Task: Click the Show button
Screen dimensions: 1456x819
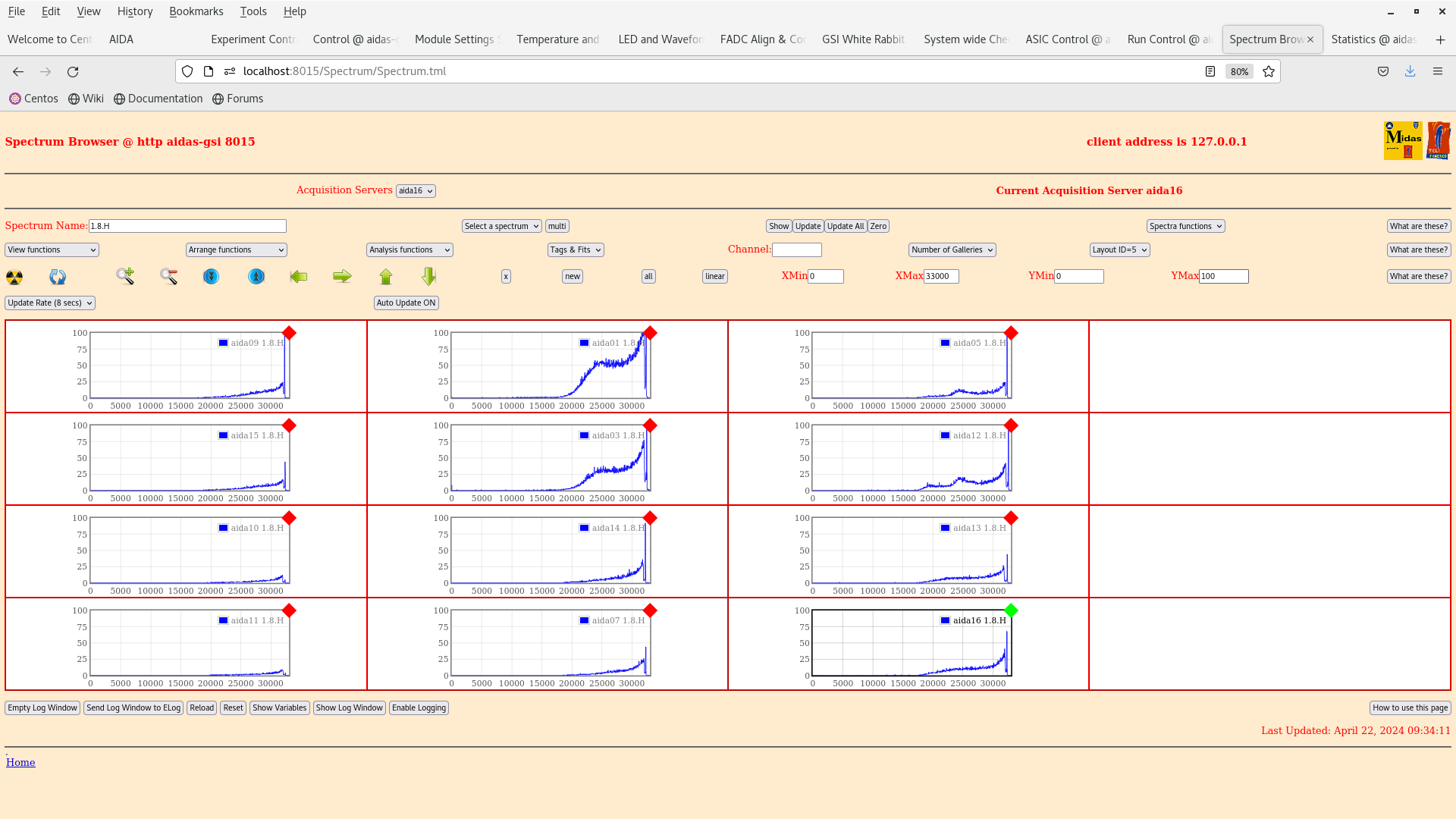Action: coord(779,226)
